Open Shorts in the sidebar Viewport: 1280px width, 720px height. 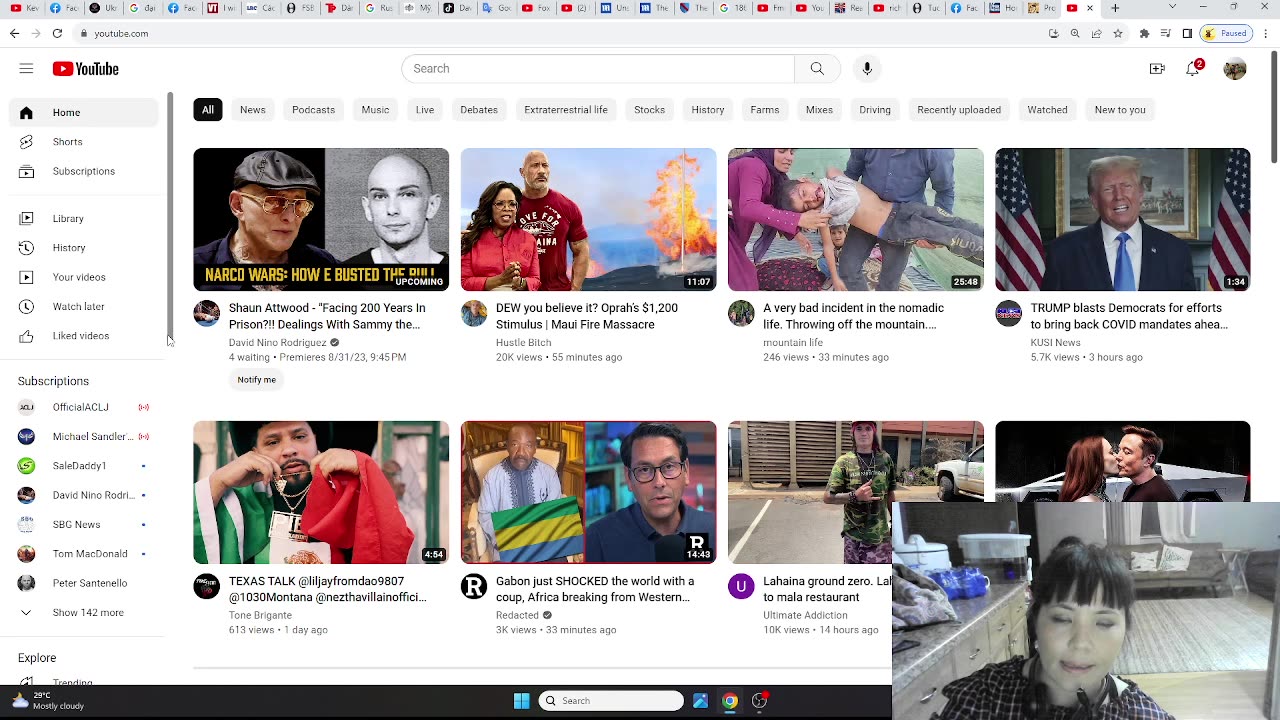point(83,142)
